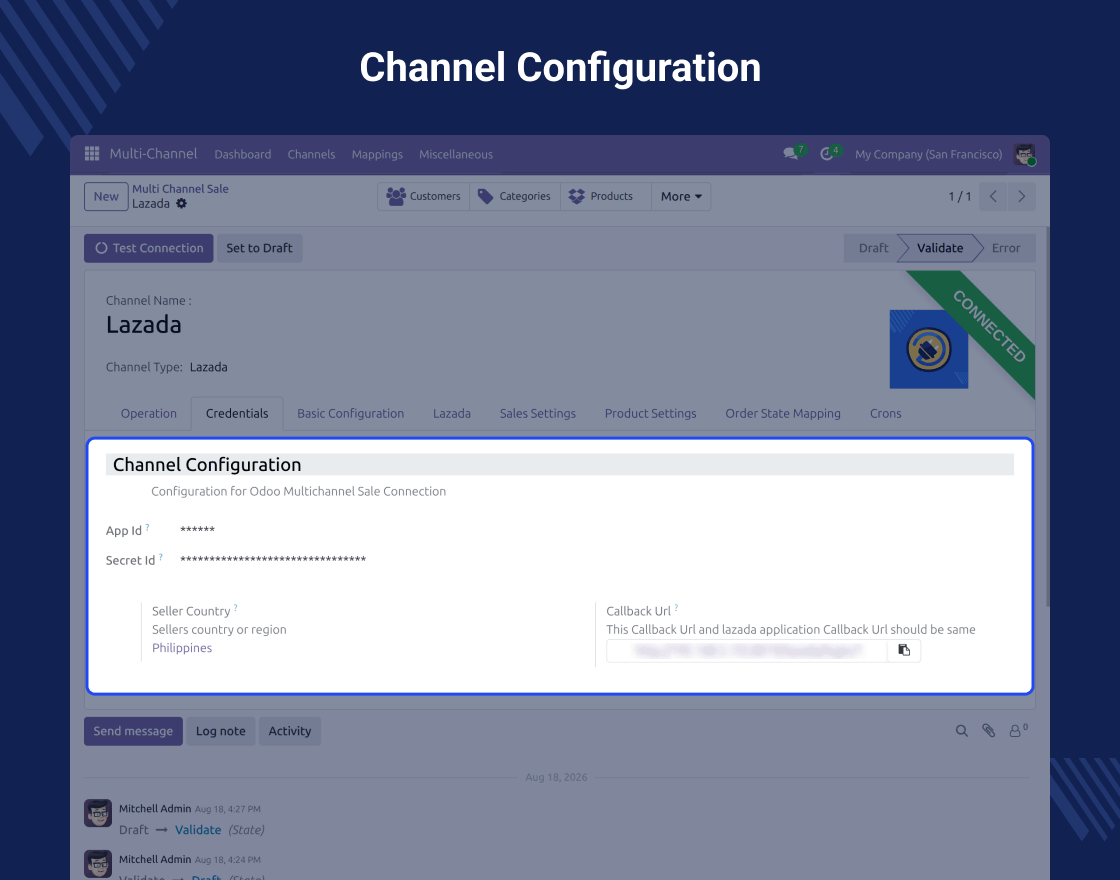Viewport: 1120px width, 880px height.
Task: Click Mitchell Admin avatar on 4:27 PM message
Action: (98, 813)
